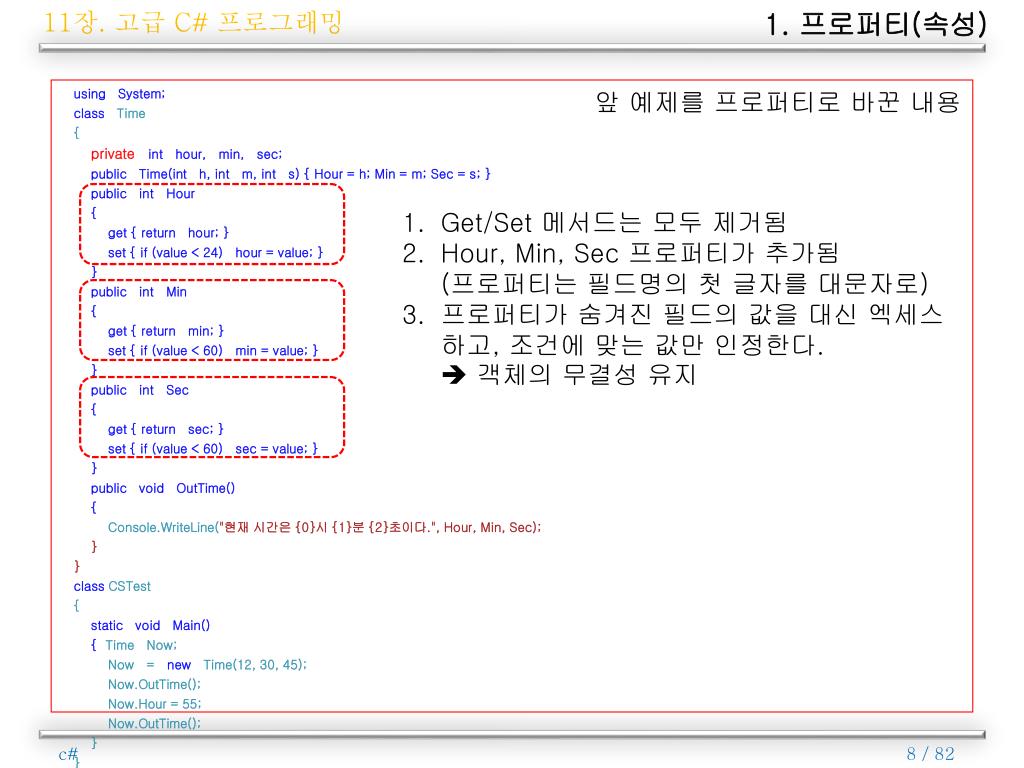The height and width of the screenshot is (768, 1024).
Task: Click the 'public int Hour' property declaration
Action: [x=142, y=194]
